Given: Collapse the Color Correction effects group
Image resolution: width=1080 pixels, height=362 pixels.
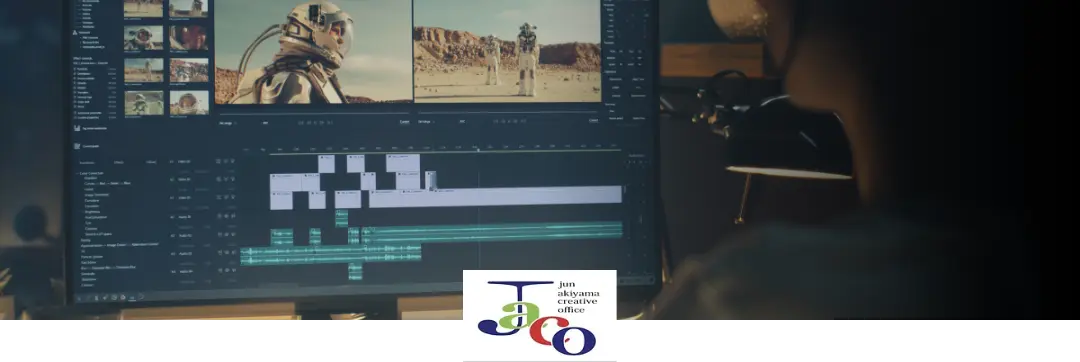Looking at the screenshot, I should 77,173.
